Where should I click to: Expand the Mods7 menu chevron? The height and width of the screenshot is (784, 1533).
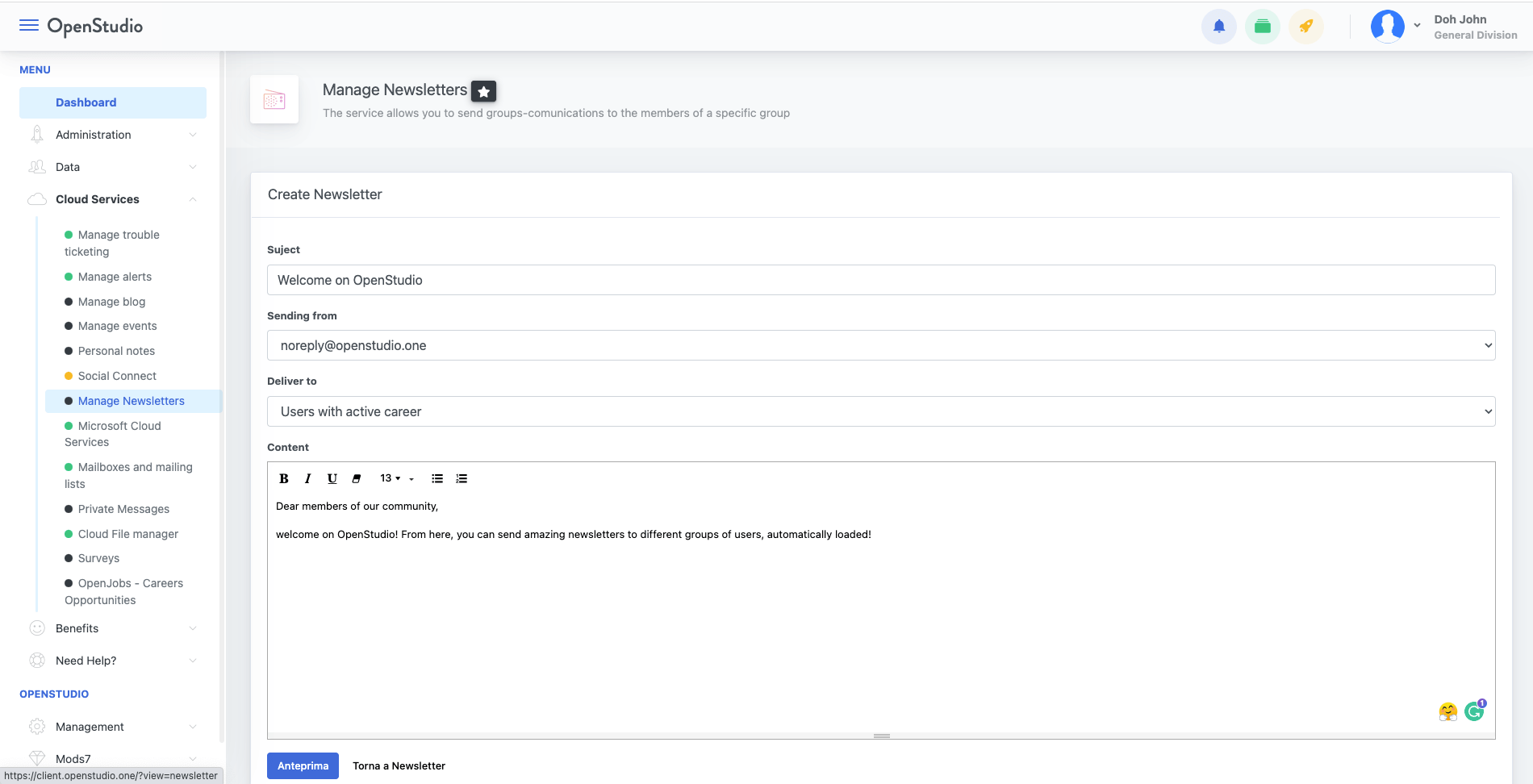tap(193, 758)
